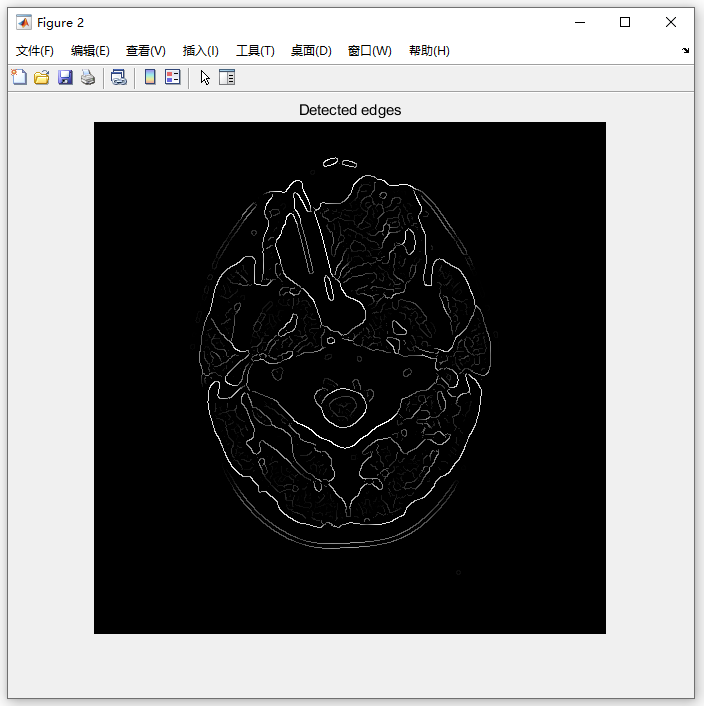Image resolution: width=704 pixels, height=706 pixels.
Task: Click the detected edges image
Action: coord(350,378)
